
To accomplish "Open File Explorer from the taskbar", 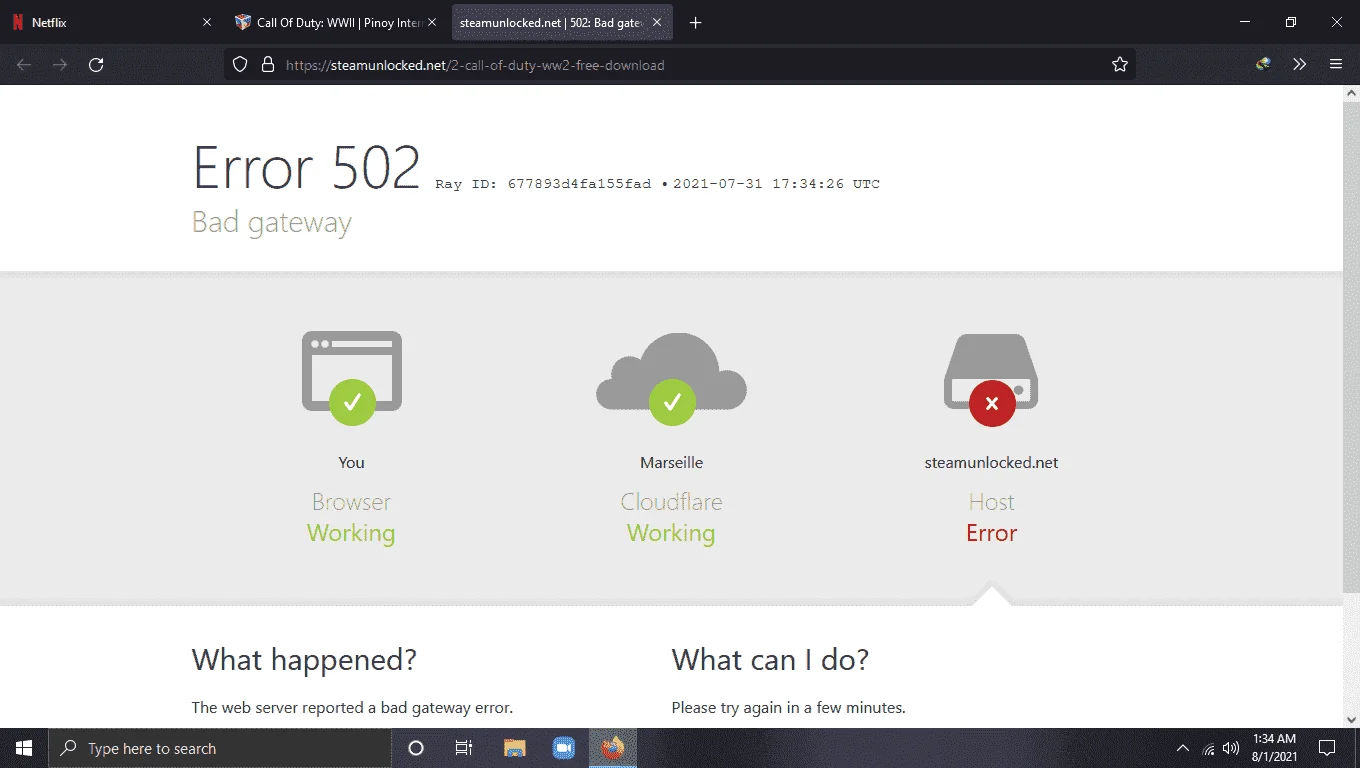I will 514,748.
